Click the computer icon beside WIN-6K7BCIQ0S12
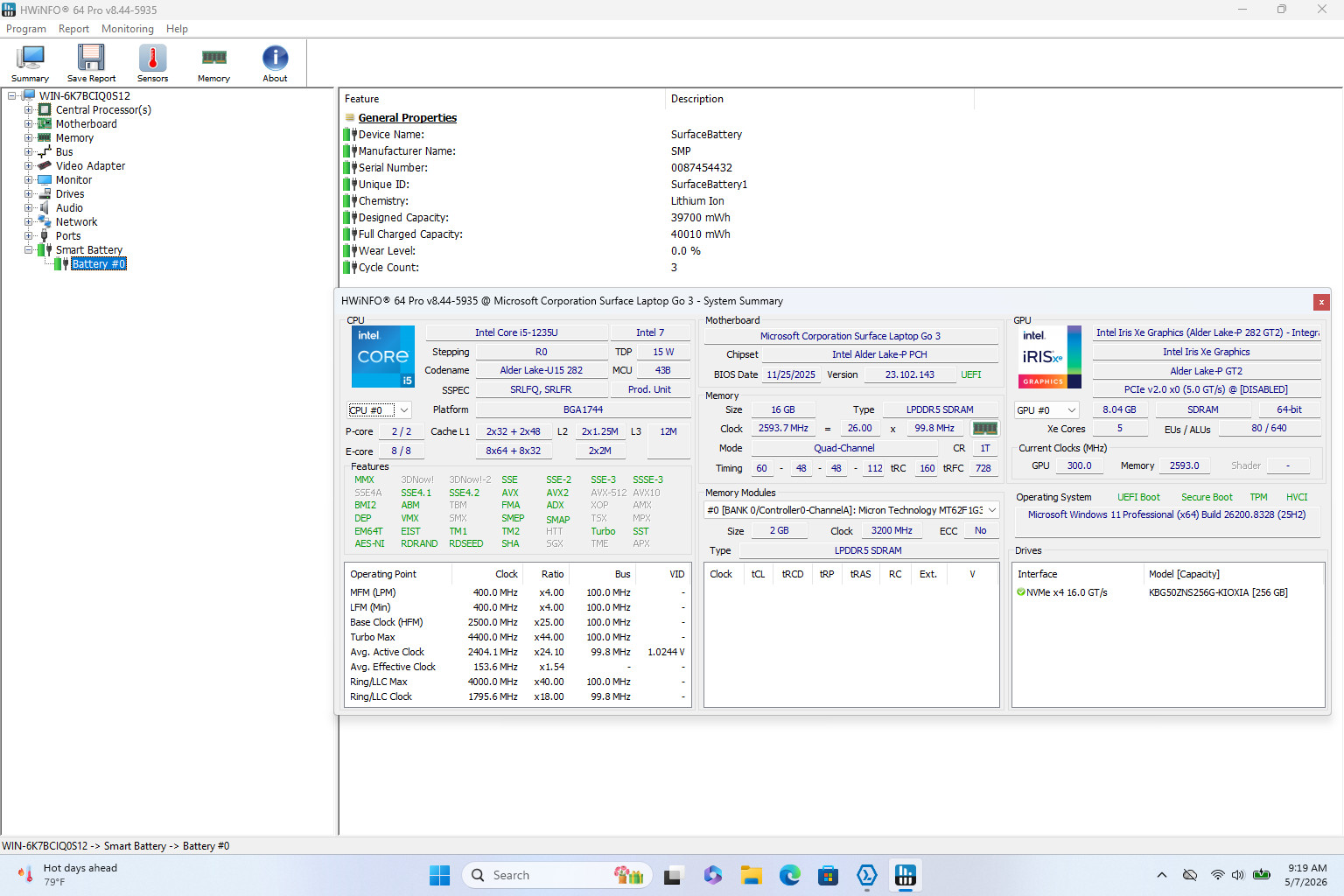This screenshot has width=1344, height=896. coord(29,96)
